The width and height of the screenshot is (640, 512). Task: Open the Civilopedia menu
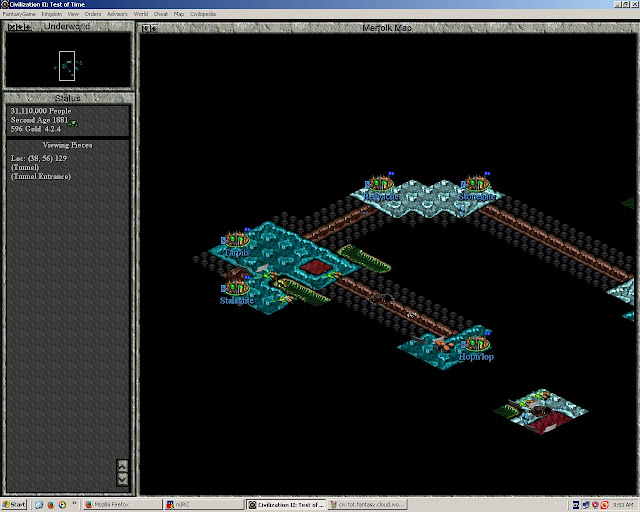click(203, 14)
